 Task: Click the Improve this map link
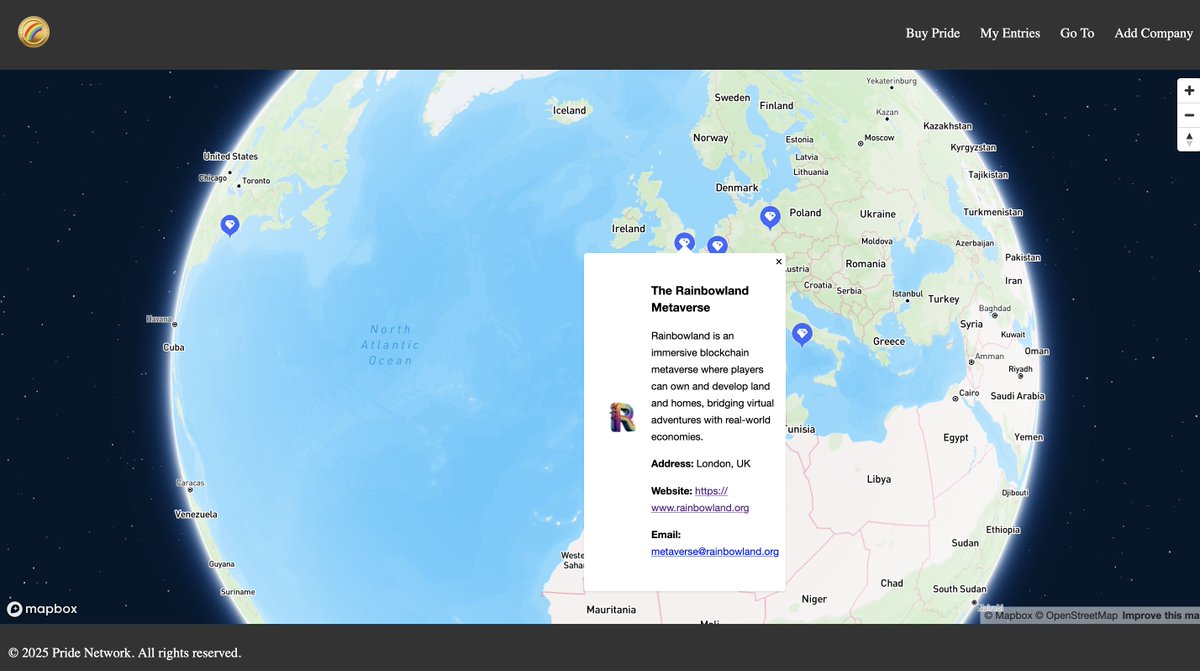[1163, 615]
